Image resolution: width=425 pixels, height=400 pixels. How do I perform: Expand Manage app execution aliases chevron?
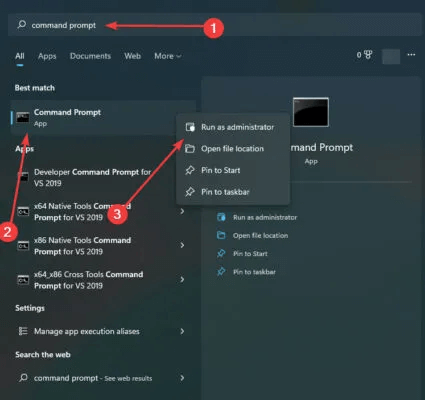click(x=182, y=331)
